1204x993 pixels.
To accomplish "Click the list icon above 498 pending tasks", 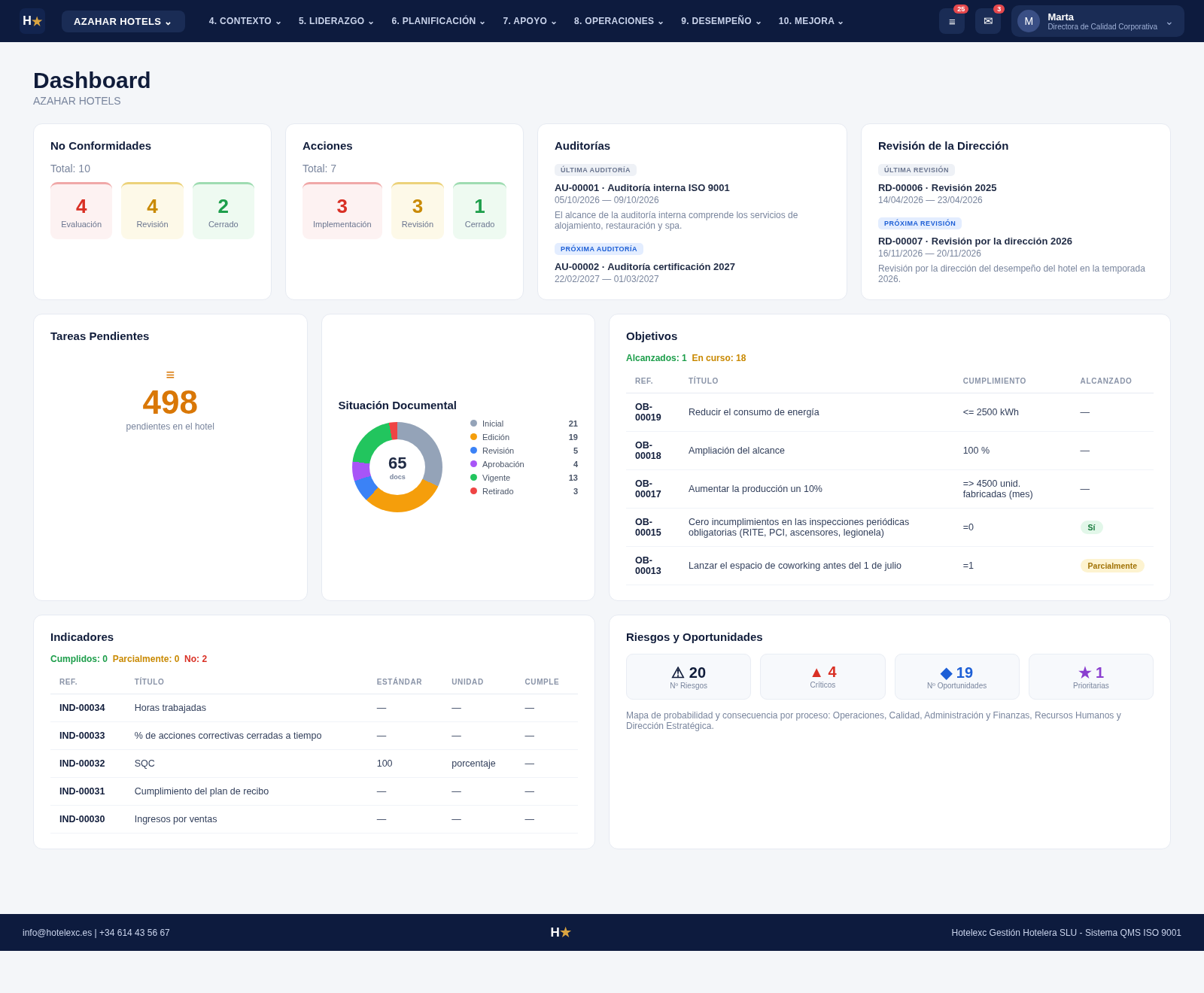I will point(170,375).
